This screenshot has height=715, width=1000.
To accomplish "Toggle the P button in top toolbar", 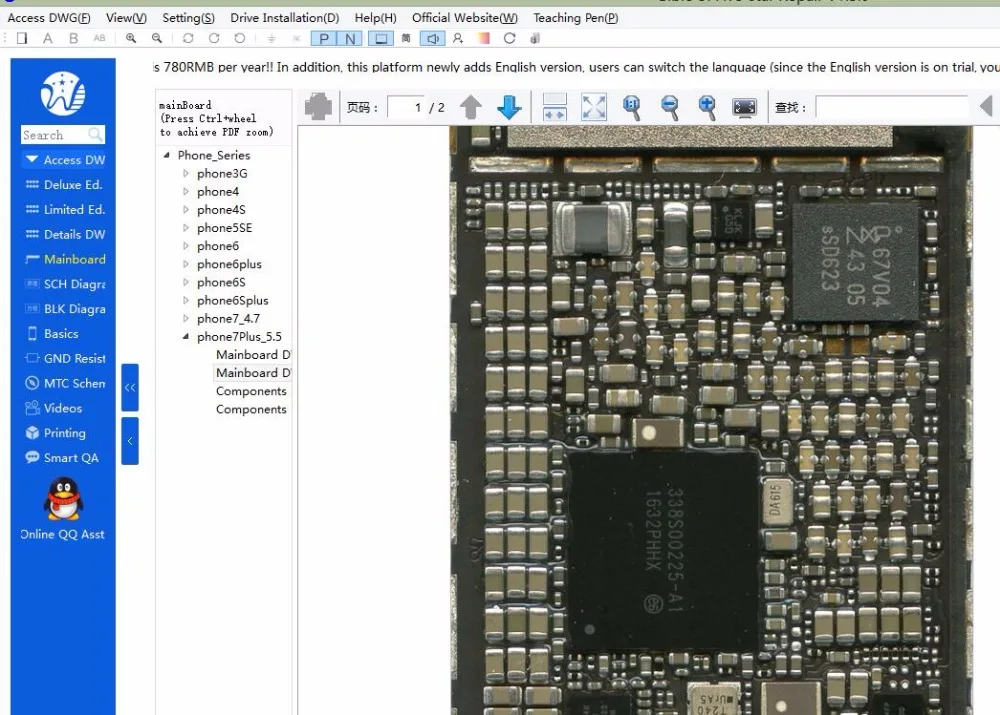I will point(324,39).
